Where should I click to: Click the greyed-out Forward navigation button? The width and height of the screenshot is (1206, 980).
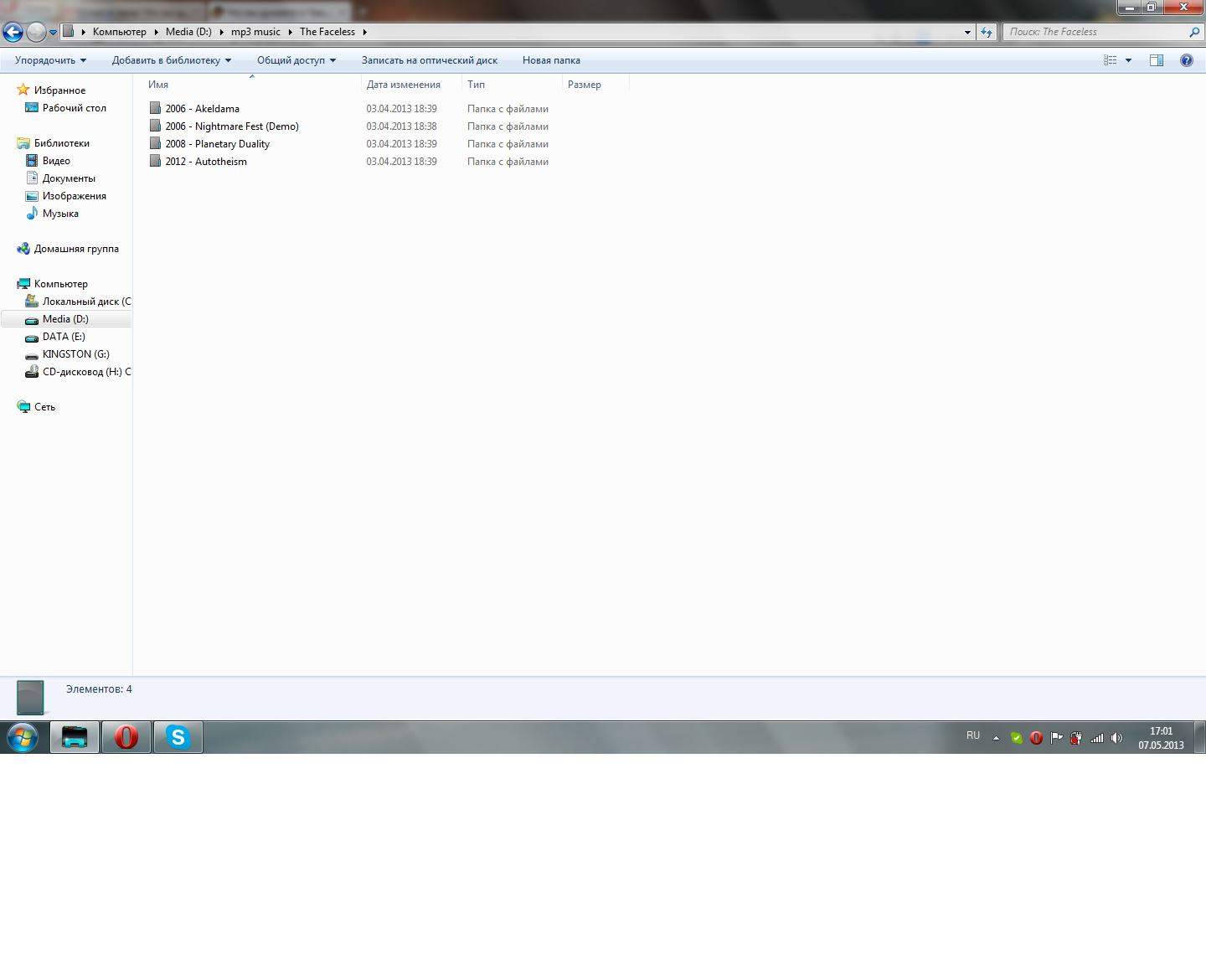[36, 33]
